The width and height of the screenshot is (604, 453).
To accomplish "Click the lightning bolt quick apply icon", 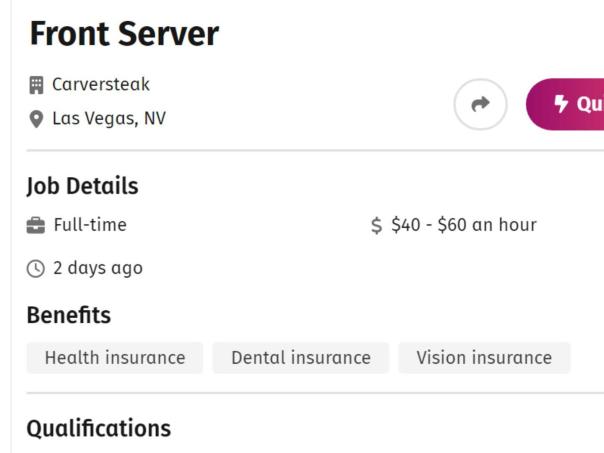I will (x=561, y=104).
